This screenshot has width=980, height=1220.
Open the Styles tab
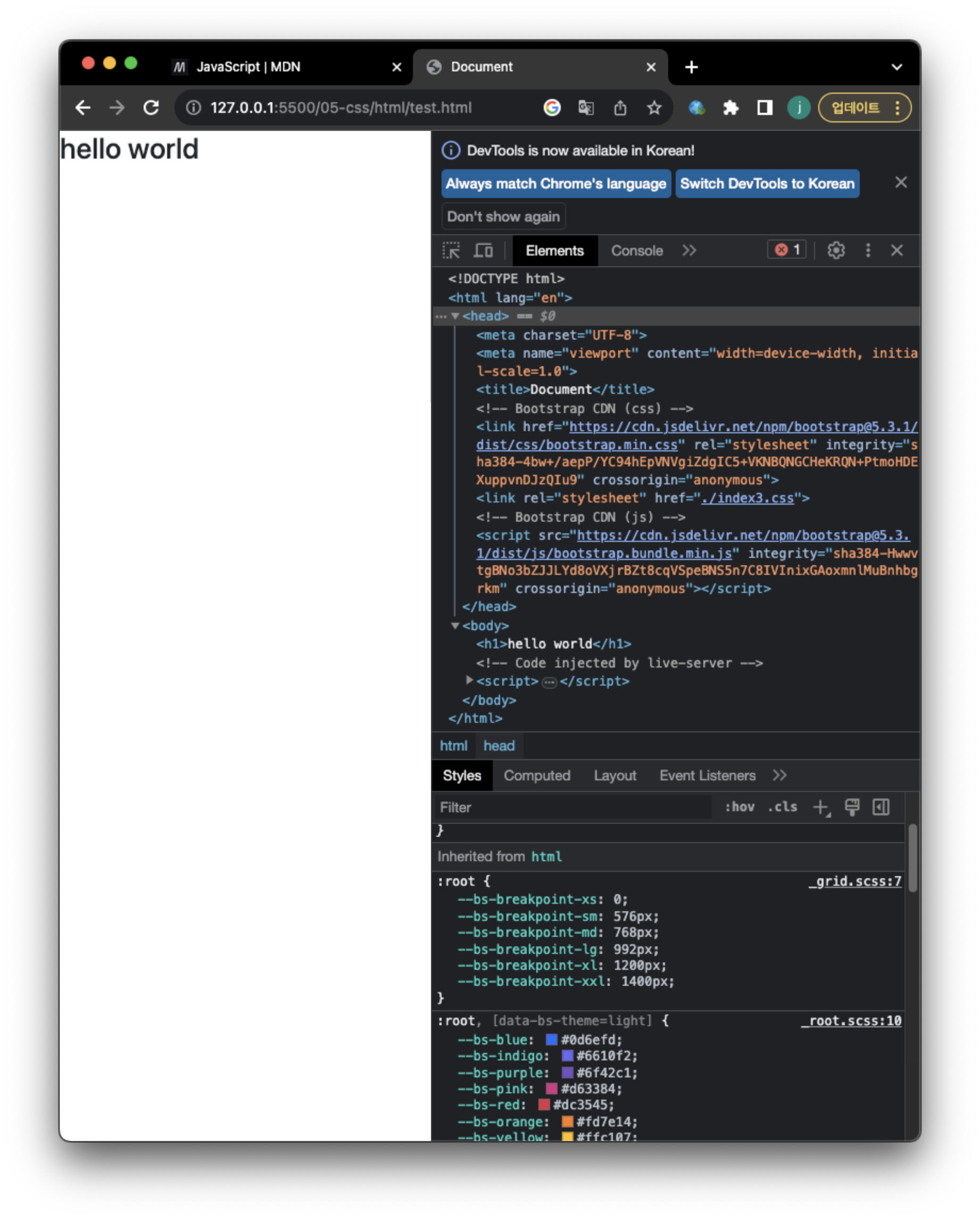coord(461,775)
